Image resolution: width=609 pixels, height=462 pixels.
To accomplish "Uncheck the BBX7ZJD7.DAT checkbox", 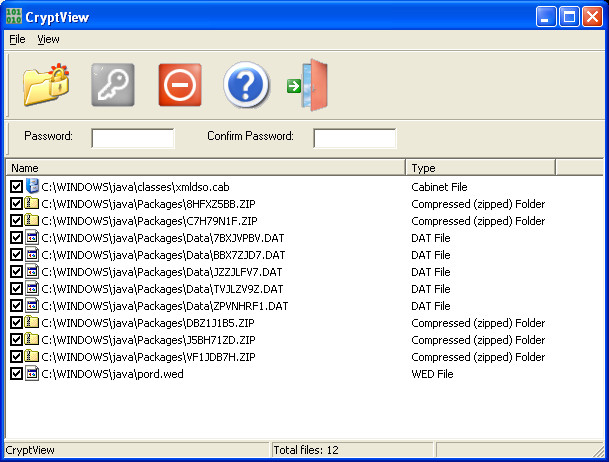I will tap(16, 255).
